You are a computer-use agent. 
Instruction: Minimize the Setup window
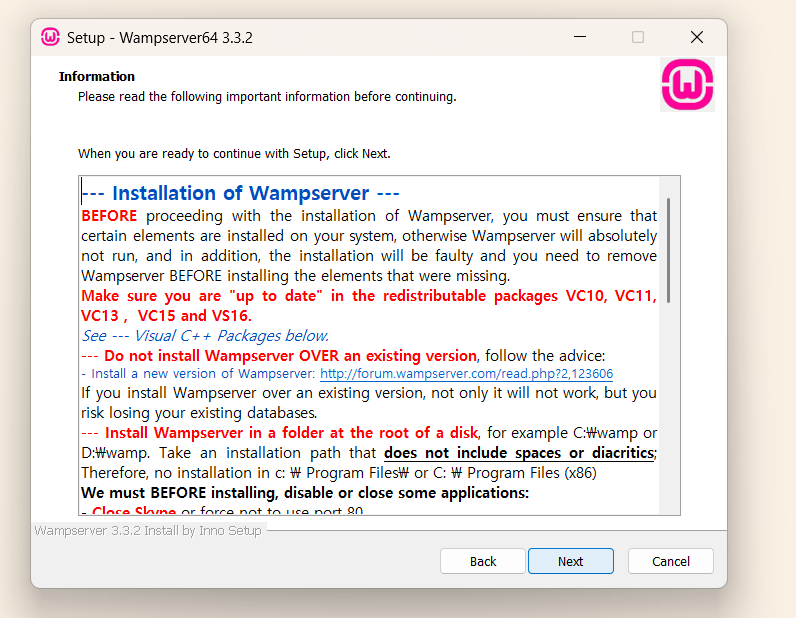[x=580, y=37]
